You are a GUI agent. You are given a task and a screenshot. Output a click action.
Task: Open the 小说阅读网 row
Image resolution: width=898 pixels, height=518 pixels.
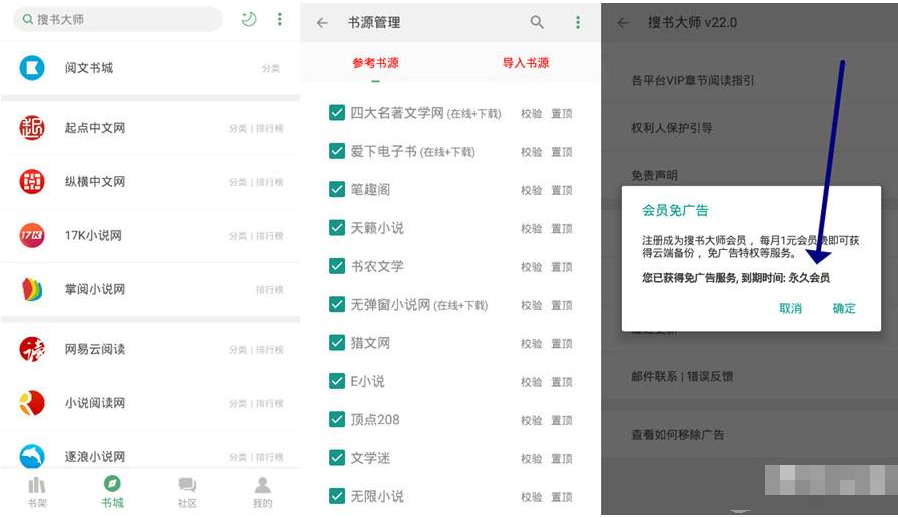coord(150,403)
